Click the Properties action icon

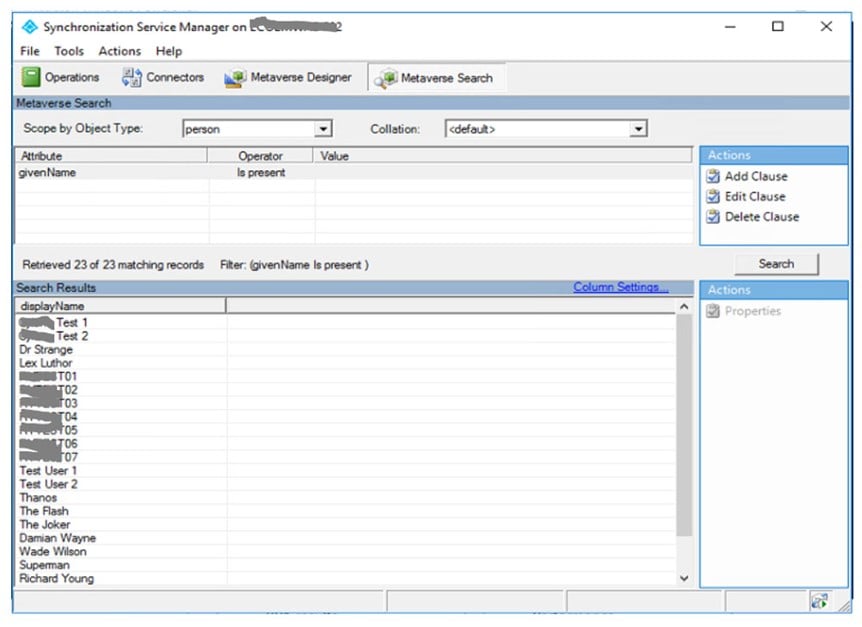[713, 311]
